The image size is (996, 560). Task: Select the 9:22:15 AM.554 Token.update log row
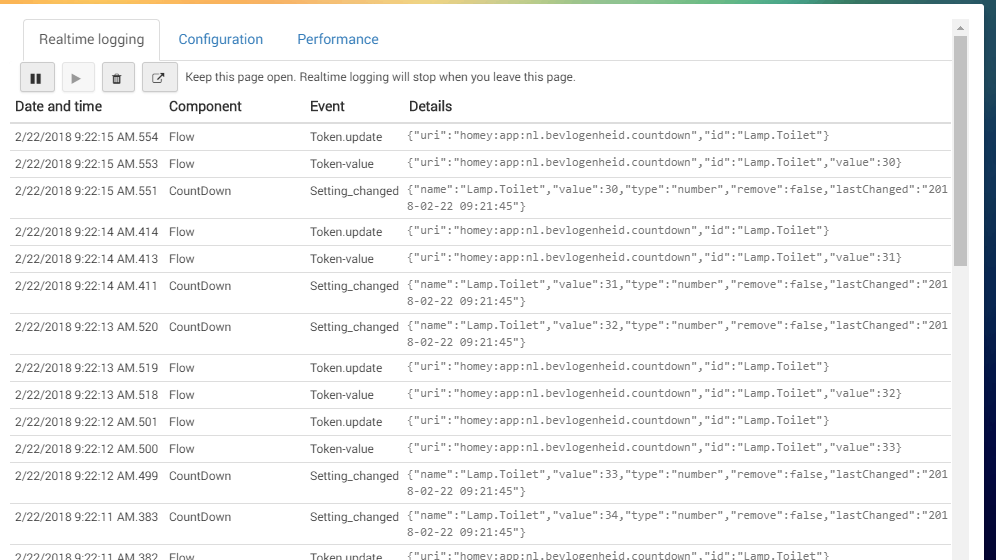point(480,136)
